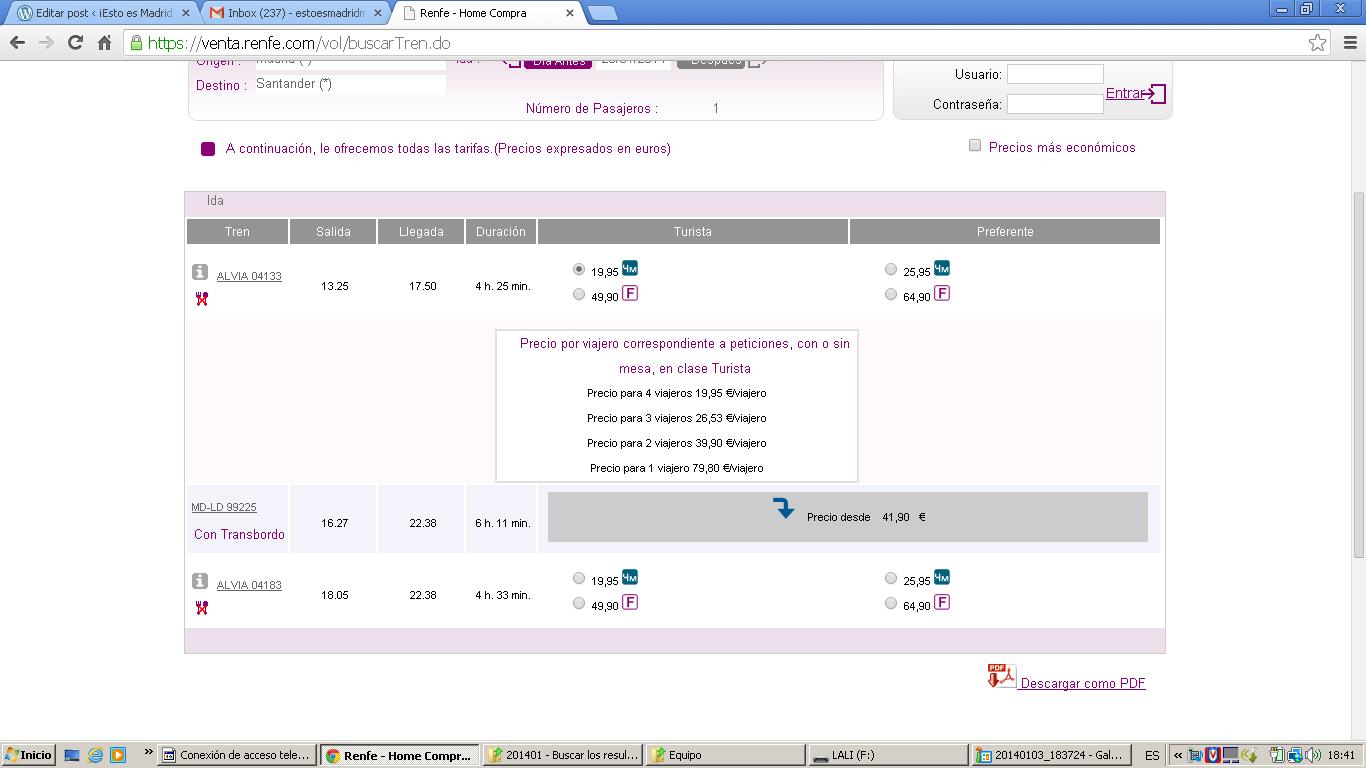Bookmark page with the star icon
Image resolution: width=1366 pixels, height=768 pixels.
[1318, 42]
